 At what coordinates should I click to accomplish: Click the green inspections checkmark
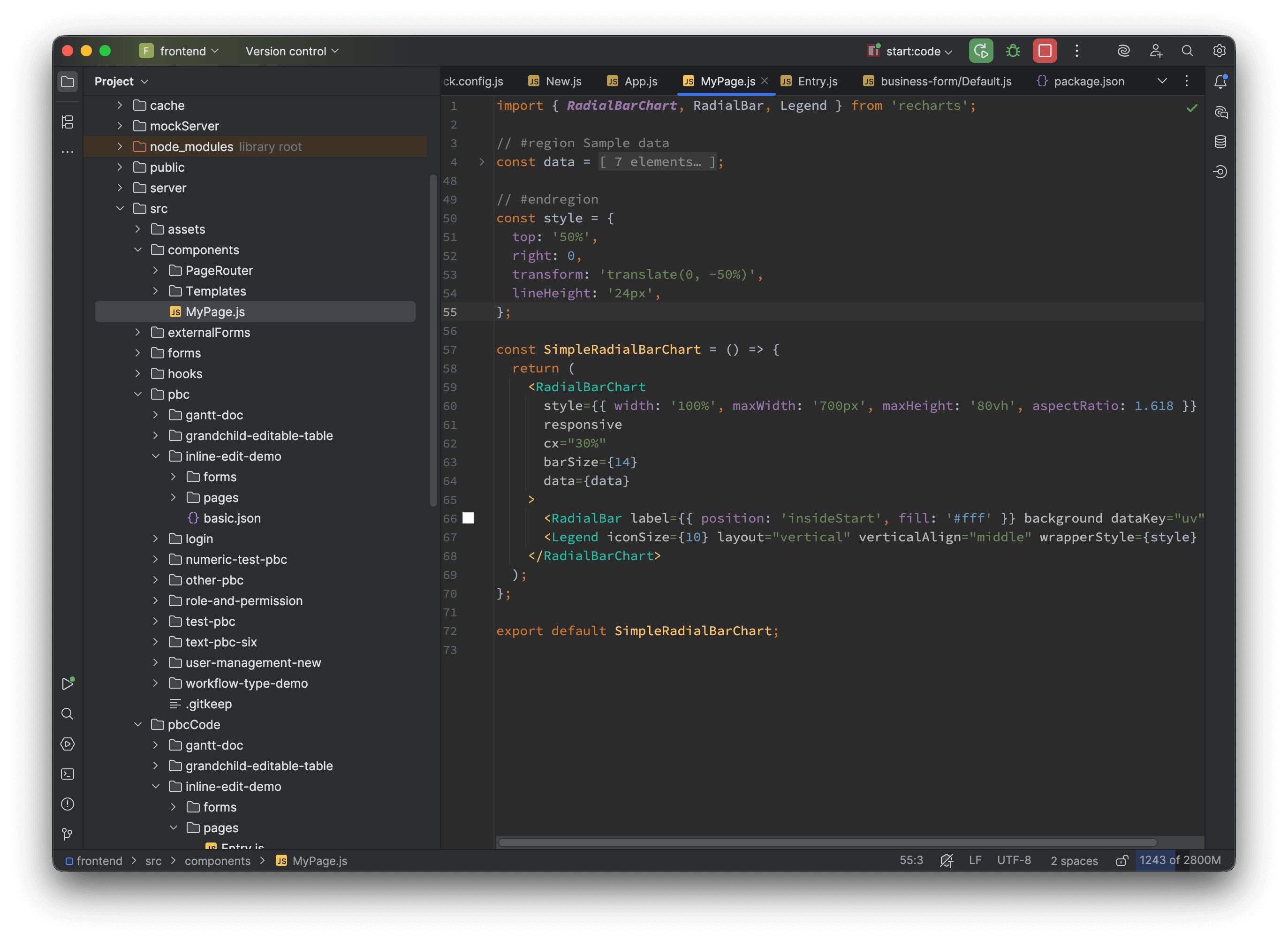(1192, 108)
